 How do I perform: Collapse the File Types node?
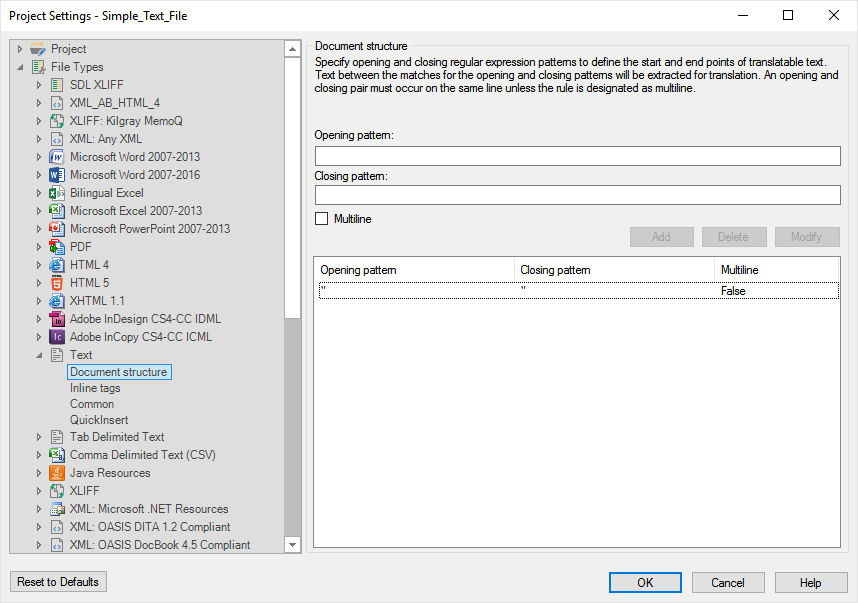point(20,67)
